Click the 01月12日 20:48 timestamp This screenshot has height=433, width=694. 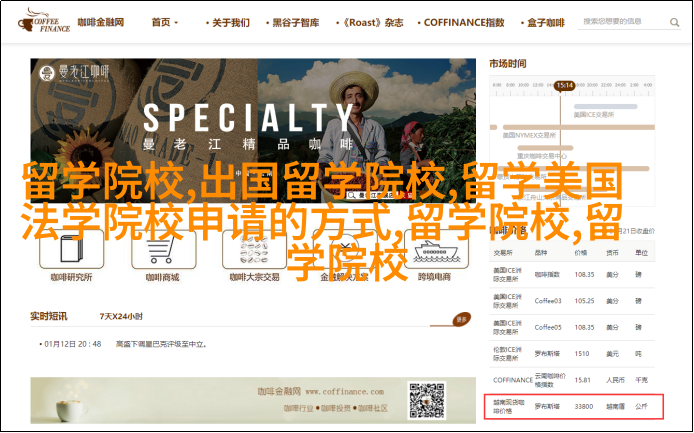[x=73, y=344]
